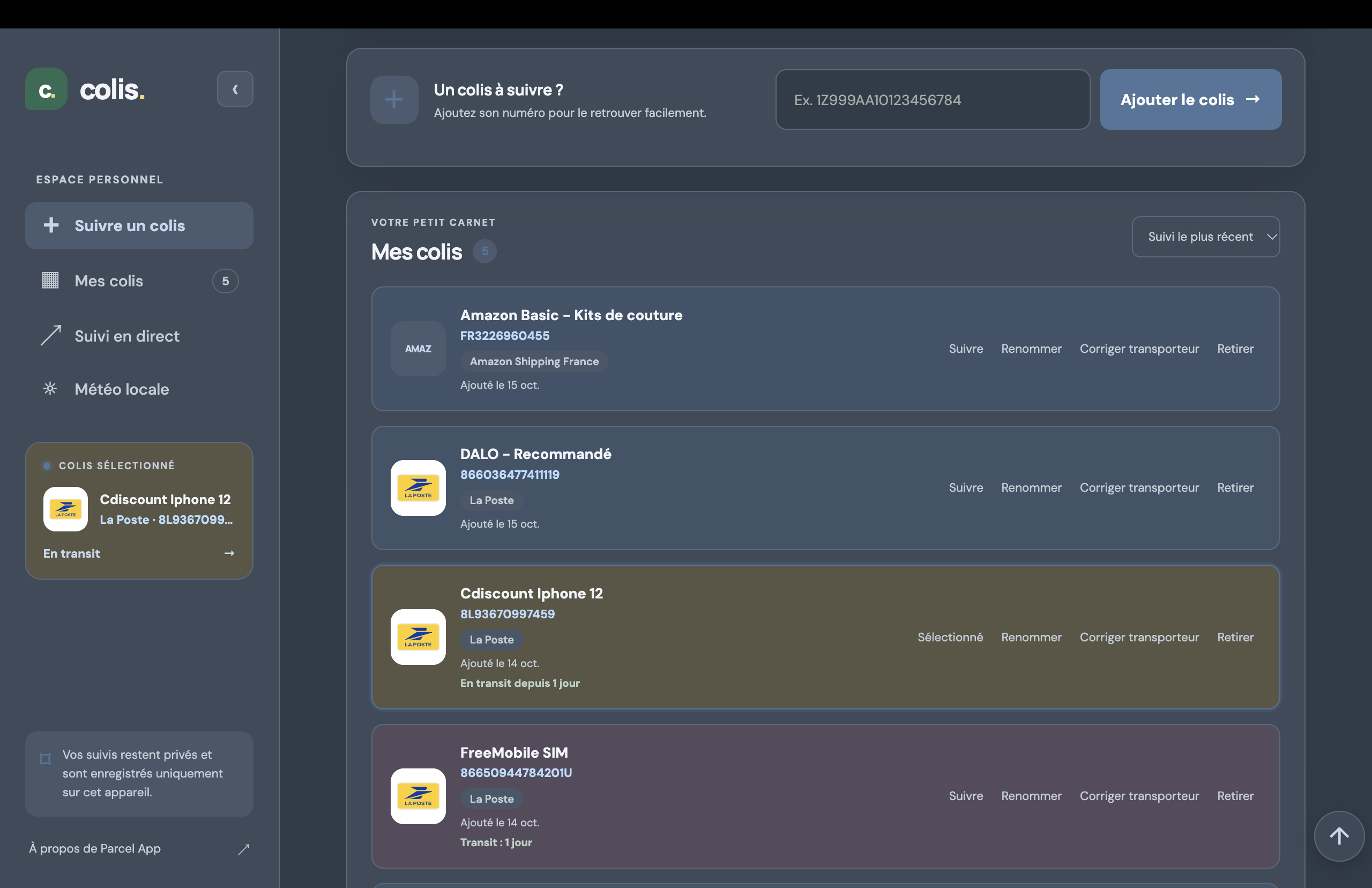The image size is (1372, 888).
Task: Click Renommer on the DALO Recommandé parcel
Action: point(1031,488)
